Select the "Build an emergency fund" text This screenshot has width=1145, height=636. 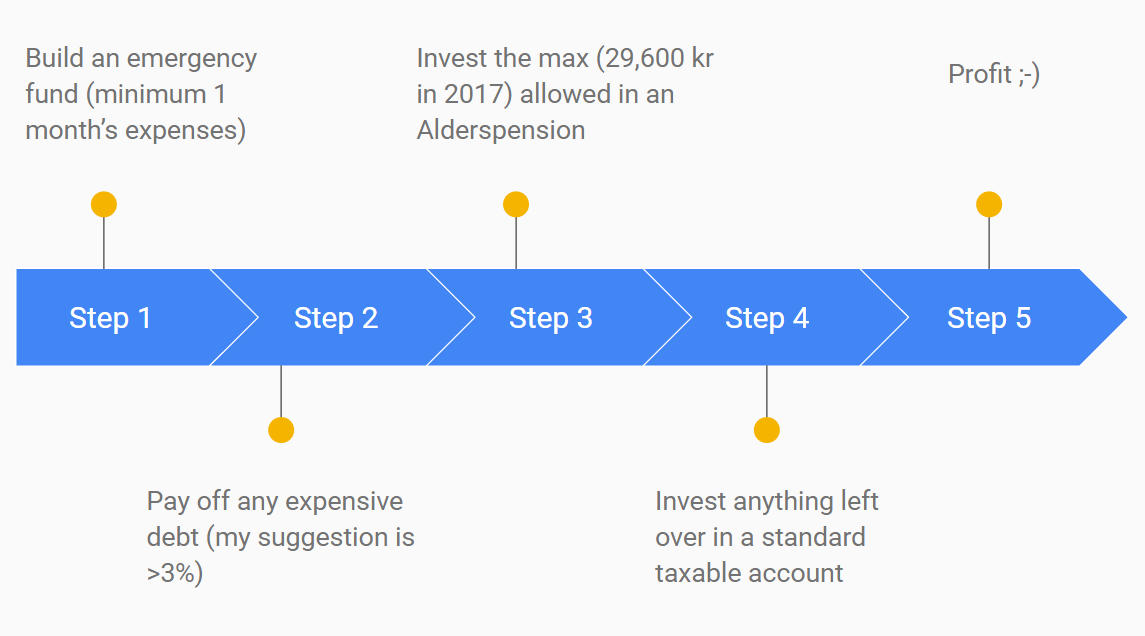[141, 94]
